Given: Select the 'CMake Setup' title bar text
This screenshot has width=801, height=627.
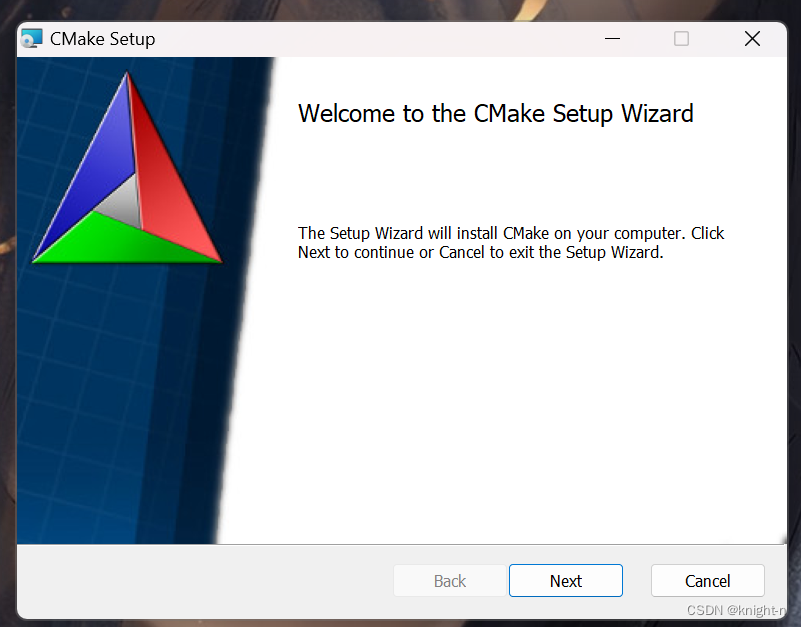Looking at the screenshot, I should (104, 38).
